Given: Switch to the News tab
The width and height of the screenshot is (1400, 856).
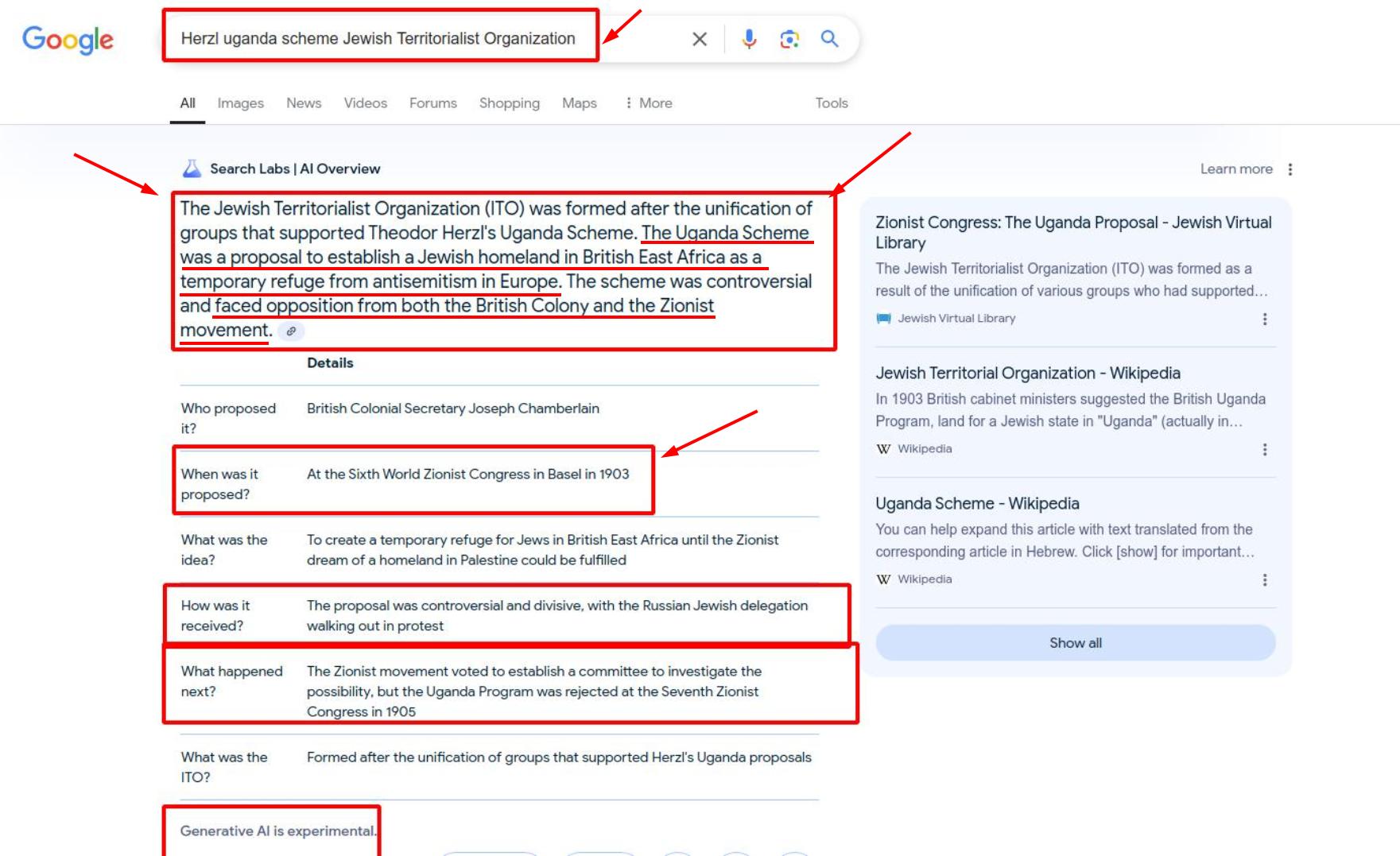Looking at the screenshot, I should pyautogui.click(x=304, y=103).
